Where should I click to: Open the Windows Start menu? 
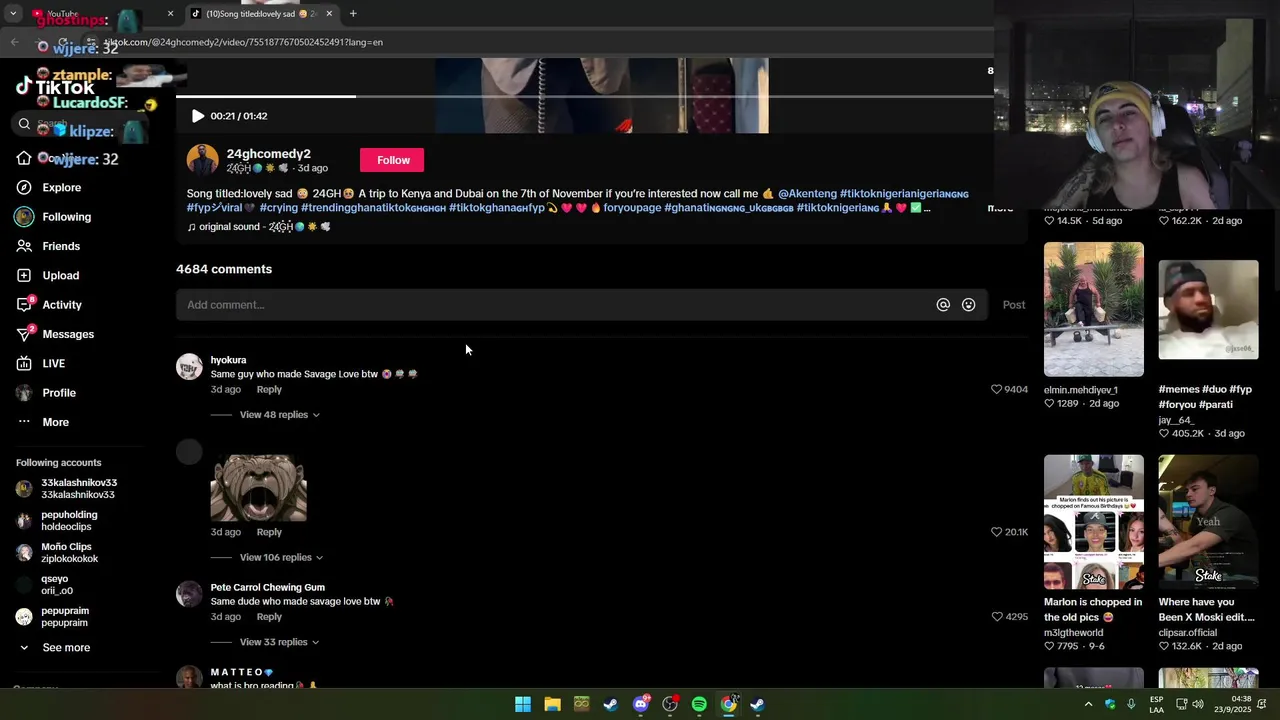pyautogui.click(x=523, y=704)
